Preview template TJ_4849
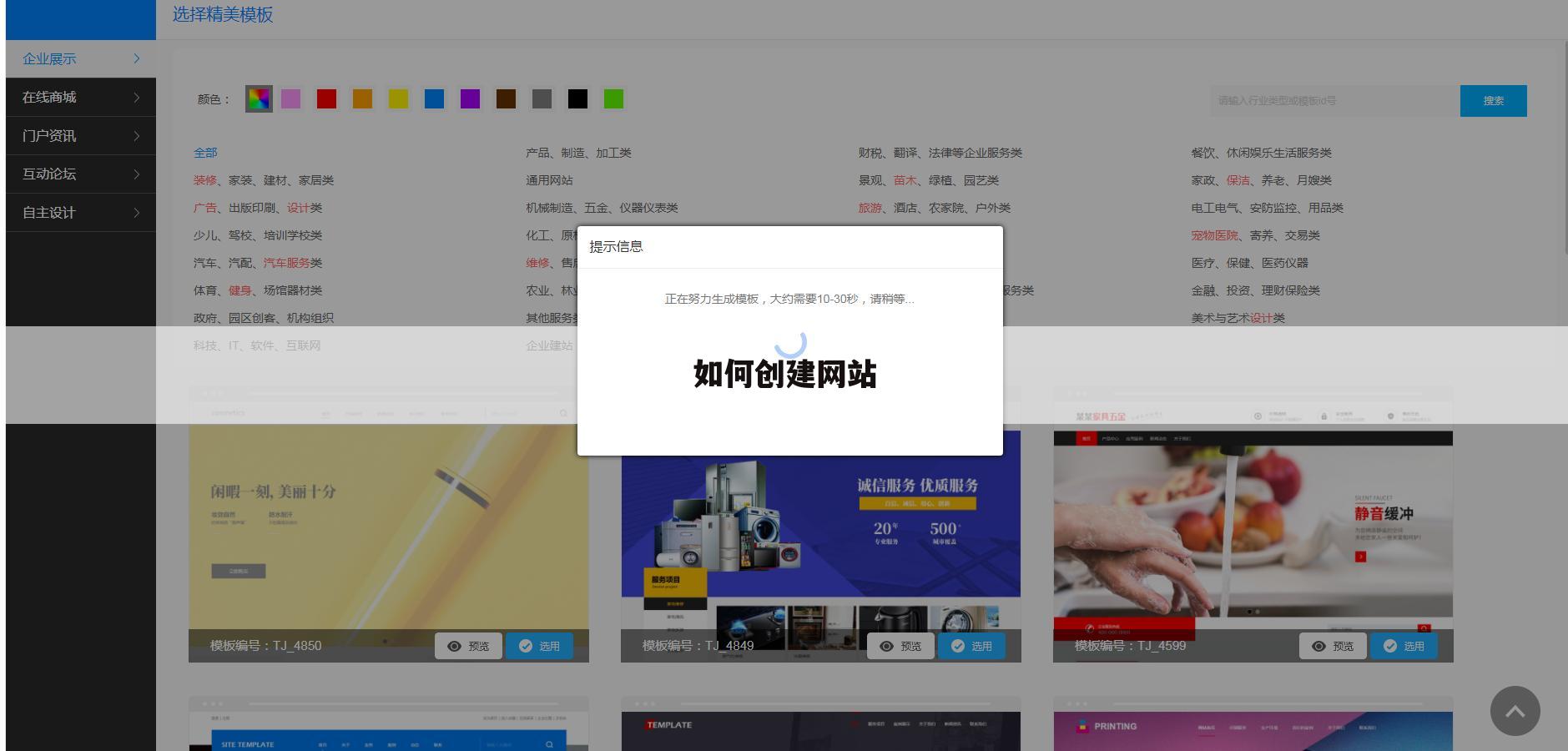1568x751 pixels. (900, 646)
